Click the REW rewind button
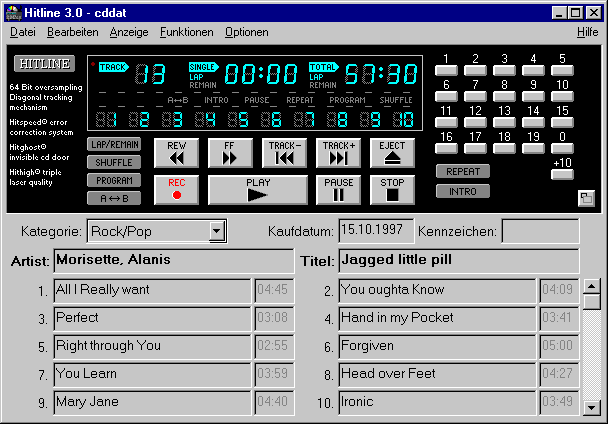Viewport: 608px width, 424px height. pos(176,153)
